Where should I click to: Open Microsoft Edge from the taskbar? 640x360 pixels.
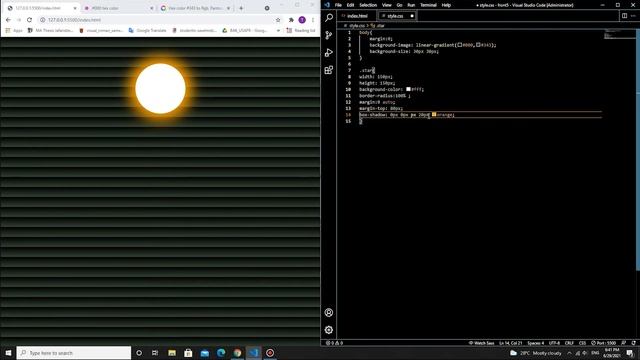point(221,353)
